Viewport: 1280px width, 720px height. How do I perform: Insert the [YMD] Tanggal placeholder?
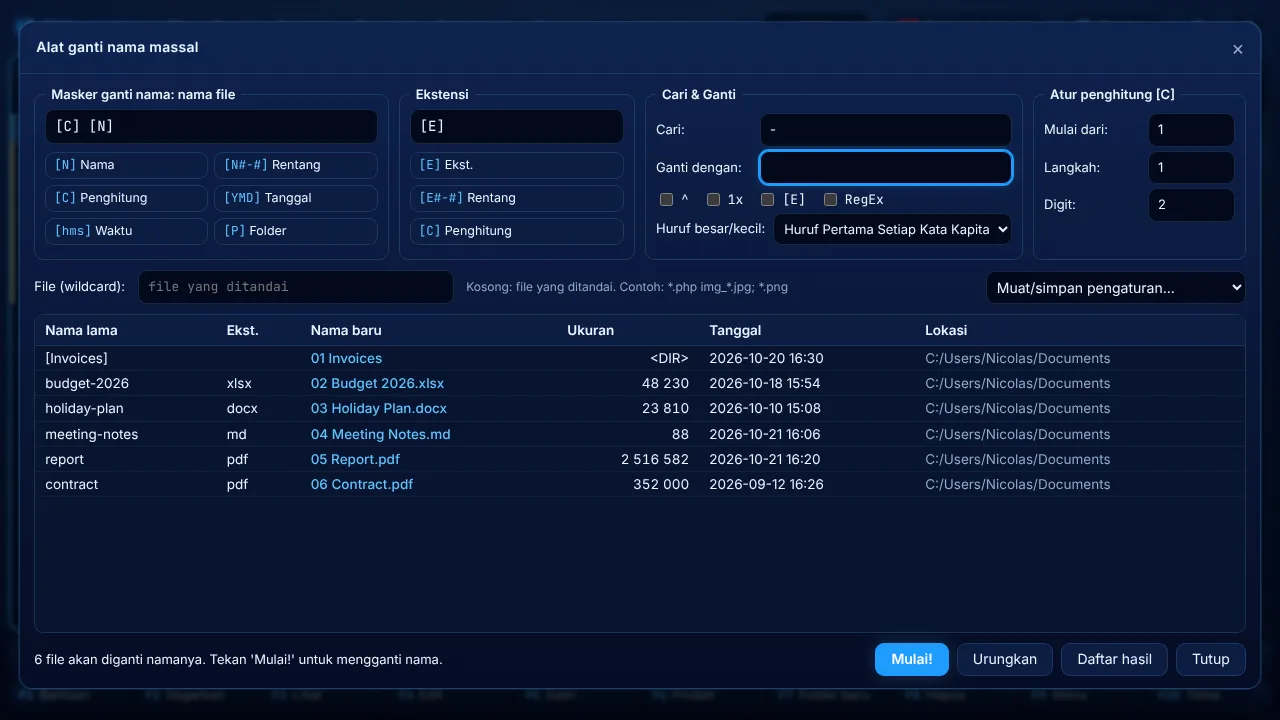pos(295,198)
